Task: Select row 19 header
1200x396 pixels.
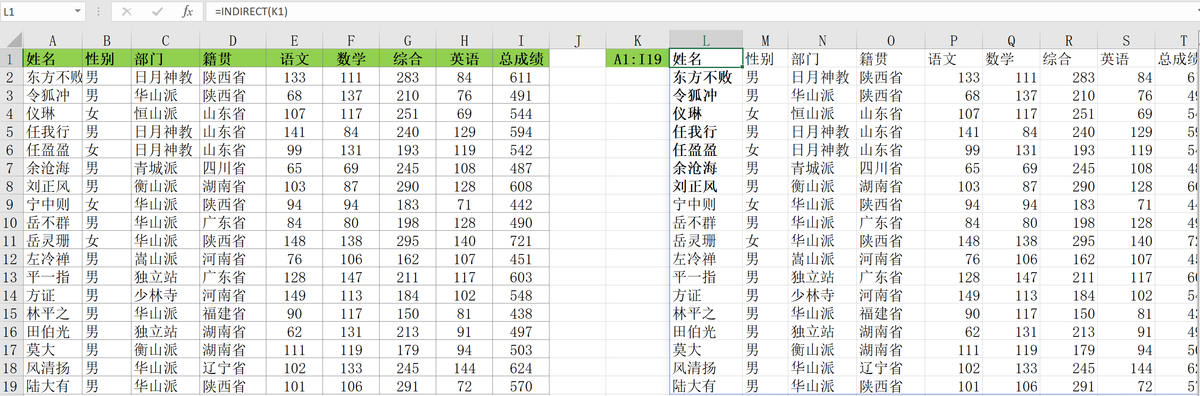Action: click(11, 385)
